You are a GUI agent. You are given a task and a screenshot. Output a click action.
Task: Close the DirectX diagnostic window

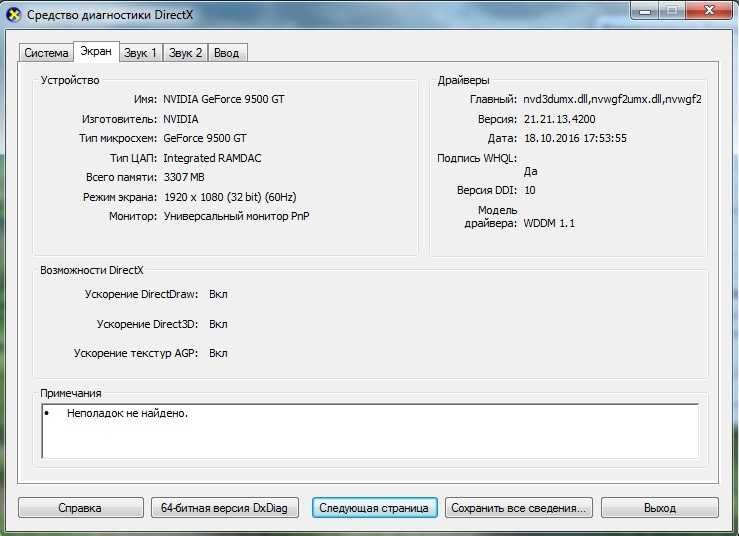[x=709, y=10]
